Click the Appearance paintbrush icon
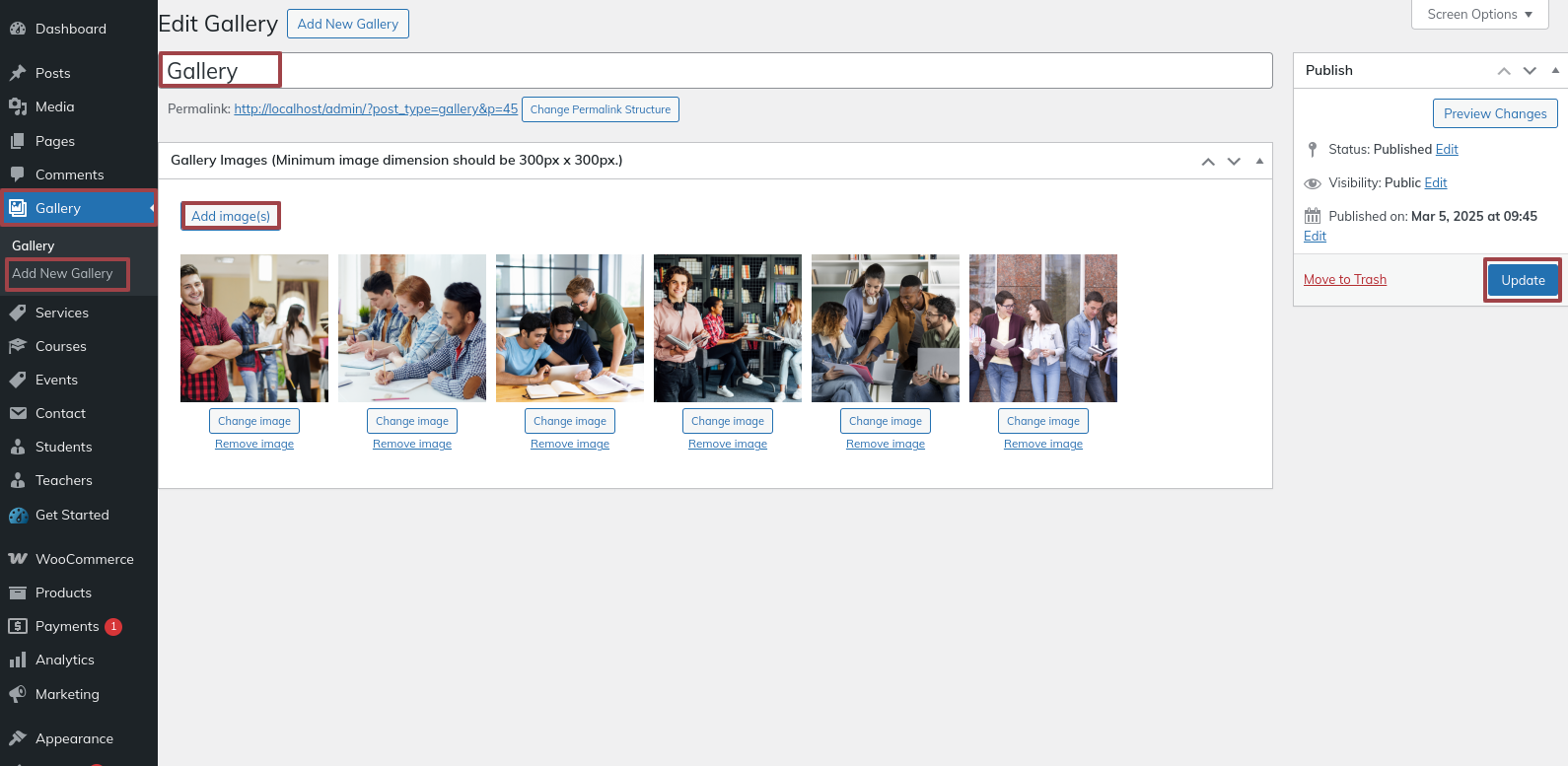The image size is (1568, 766). coord(18,738)
